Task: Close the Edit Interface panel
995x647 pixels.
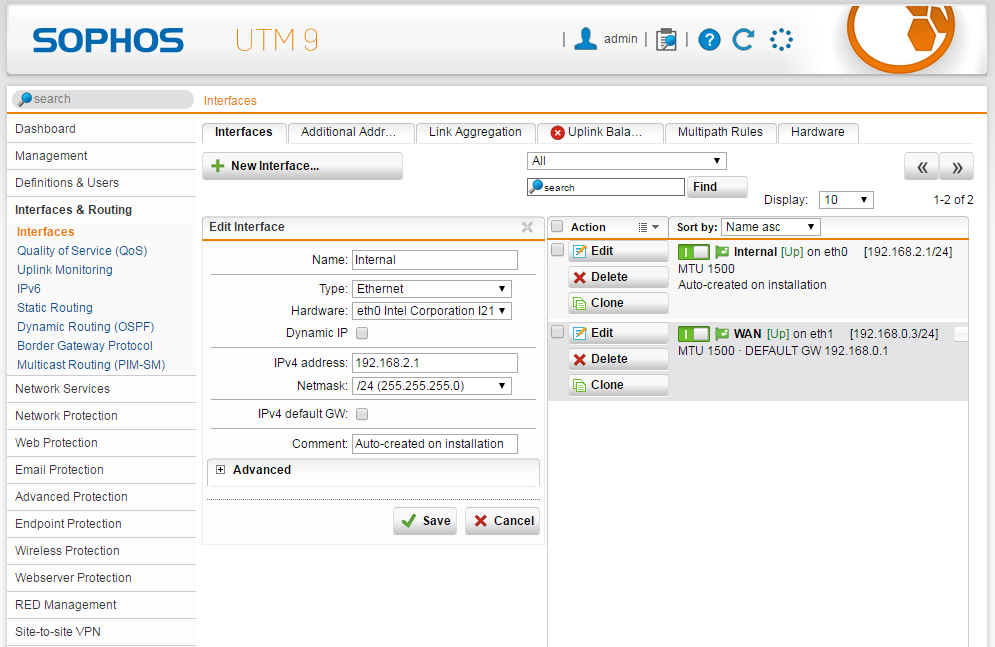Action: tap(527, 227)
